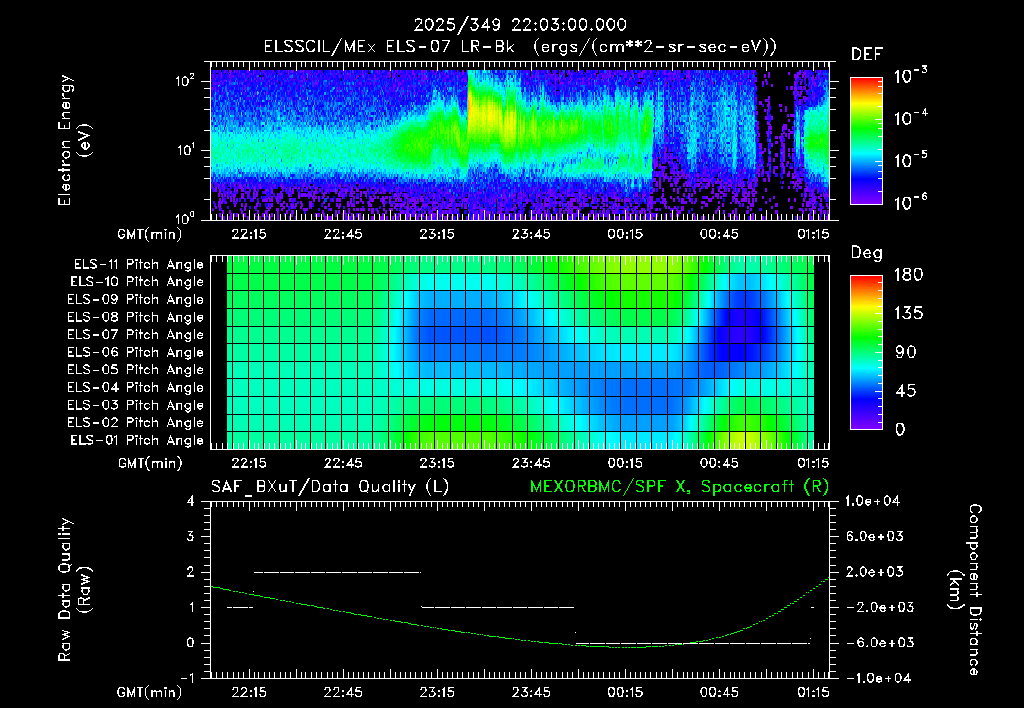Select the '10⁻⁴' tick on DEF scale
The width and height of the screenshot is (1024, 708).
910,118
